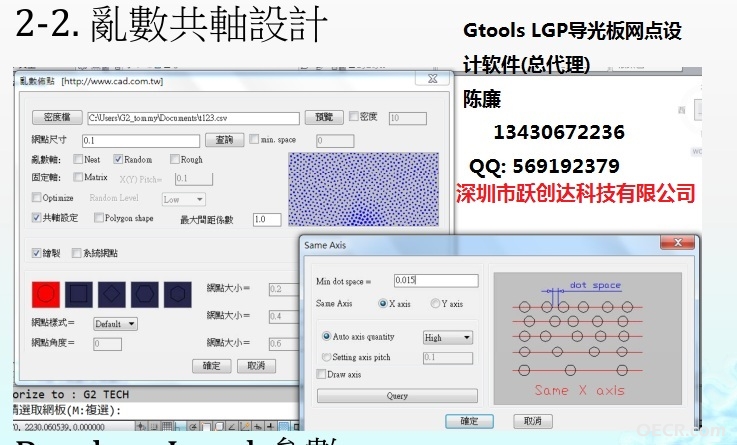The width and height of the screenshot is (737, 445).
Task: Open the 網點樣式 Default dropdown
Action: click(115, 324)
